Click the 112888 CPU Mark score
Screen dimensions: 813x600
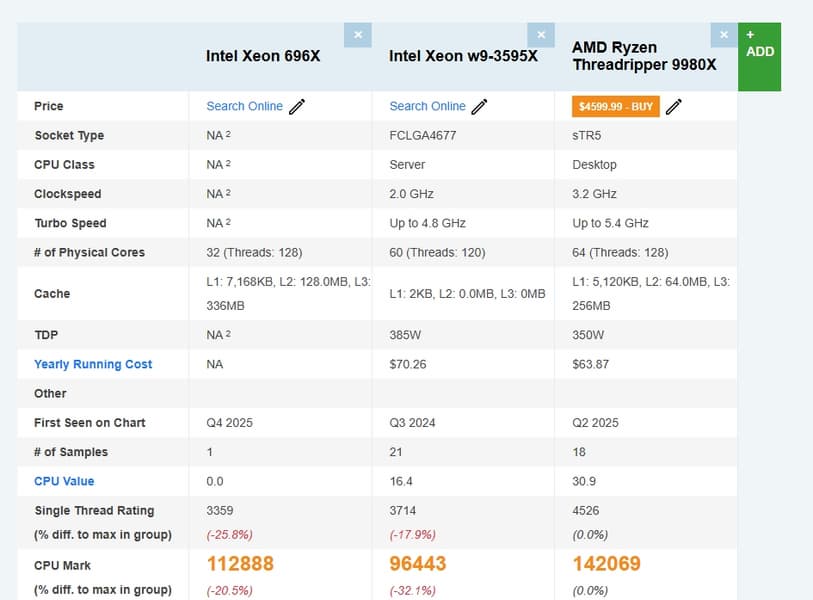tap(240, 564)
